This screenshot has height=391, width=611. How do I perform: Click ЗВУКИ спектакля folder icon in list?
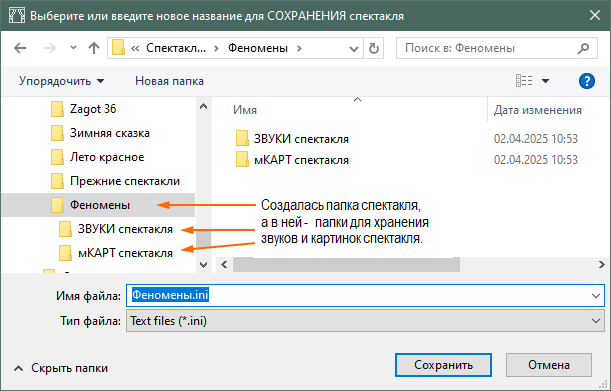click(242, 138)
